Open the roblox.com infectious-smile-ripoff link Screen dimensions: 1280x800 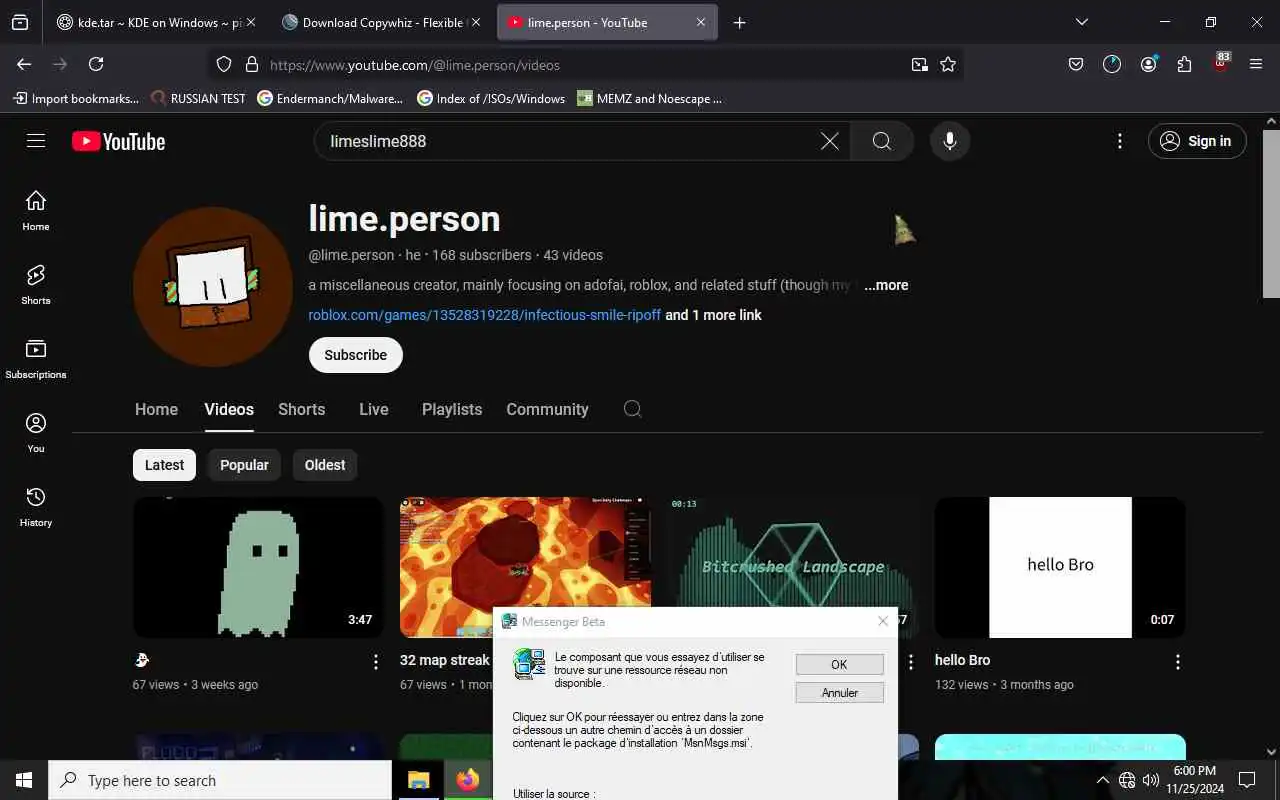click(485, 315)
